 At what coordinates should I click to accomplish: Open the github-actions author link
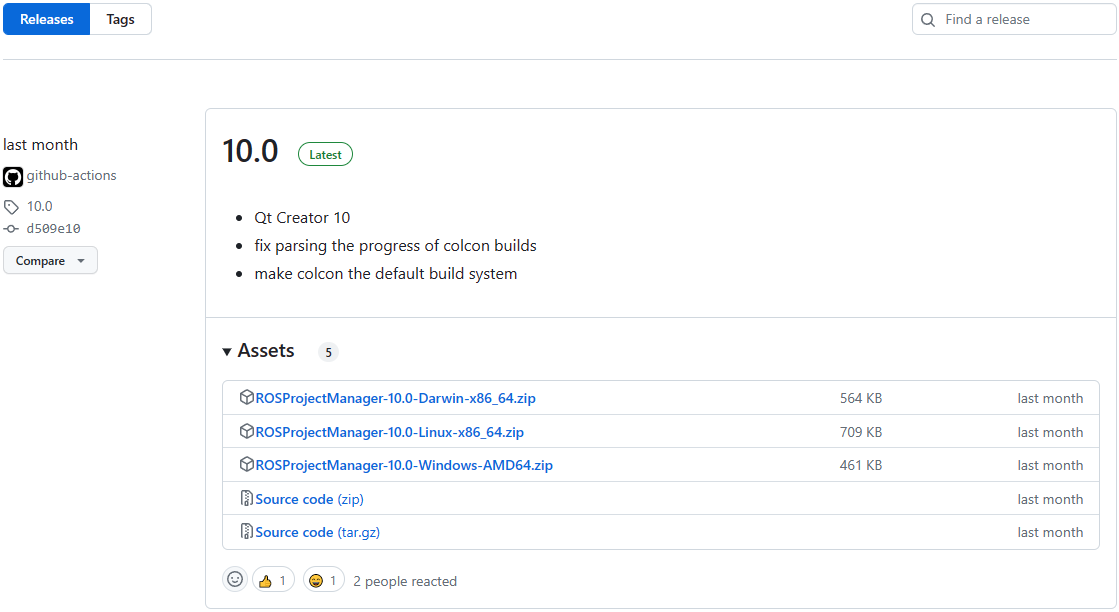pos(71,175)
